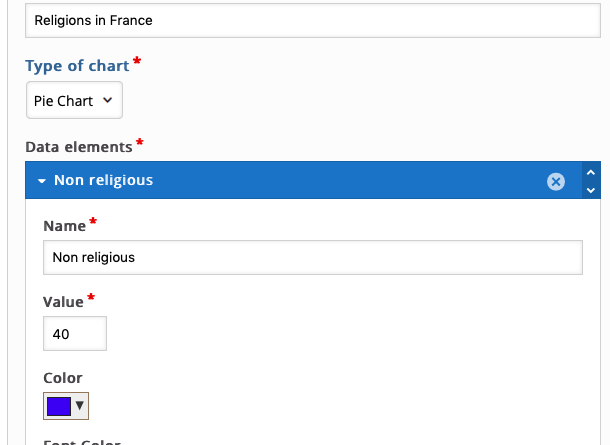
Task: Open the Color picker dropdown arrow
Action: tap(80, 406)
